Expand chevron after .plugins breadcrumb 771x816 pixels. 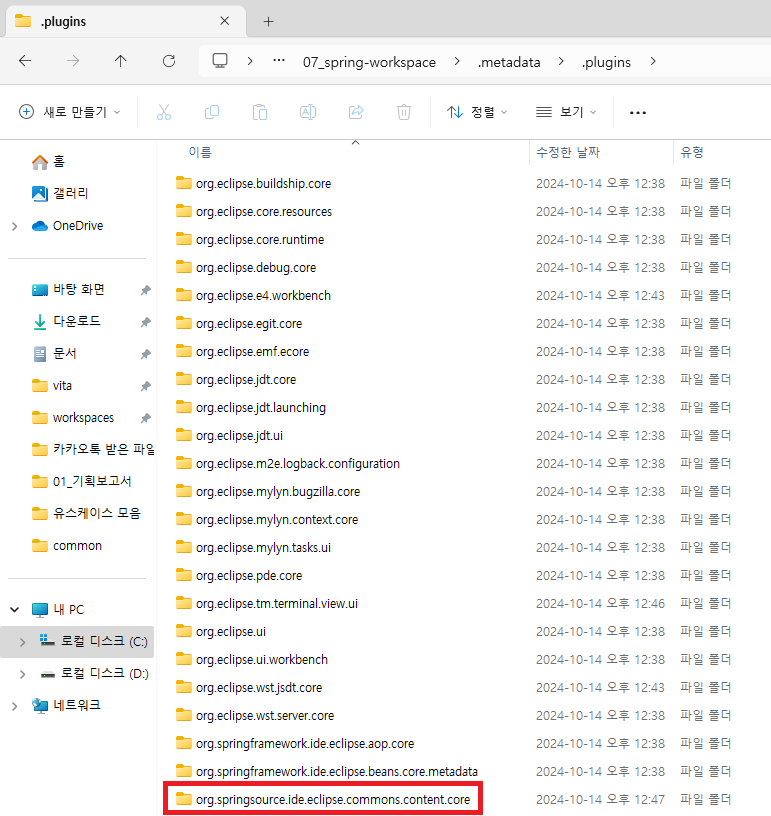click(x=653, y=61)
